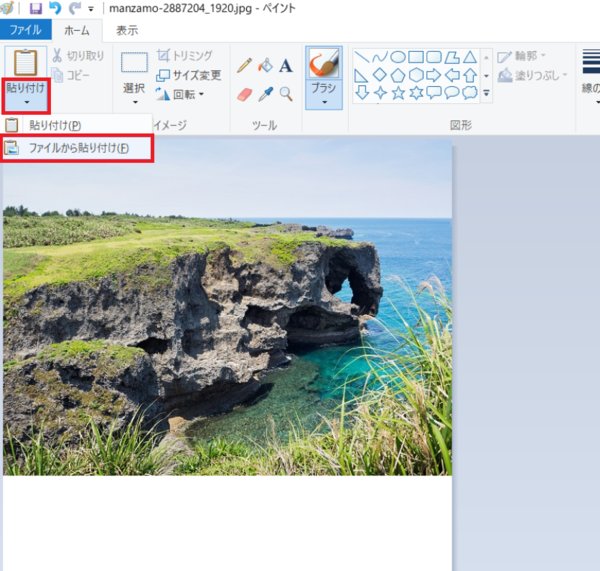Viewport: 600px width, 571px height.
Task: Redo the last undone action
Action: pyautogui.click(x=75, y=8)
